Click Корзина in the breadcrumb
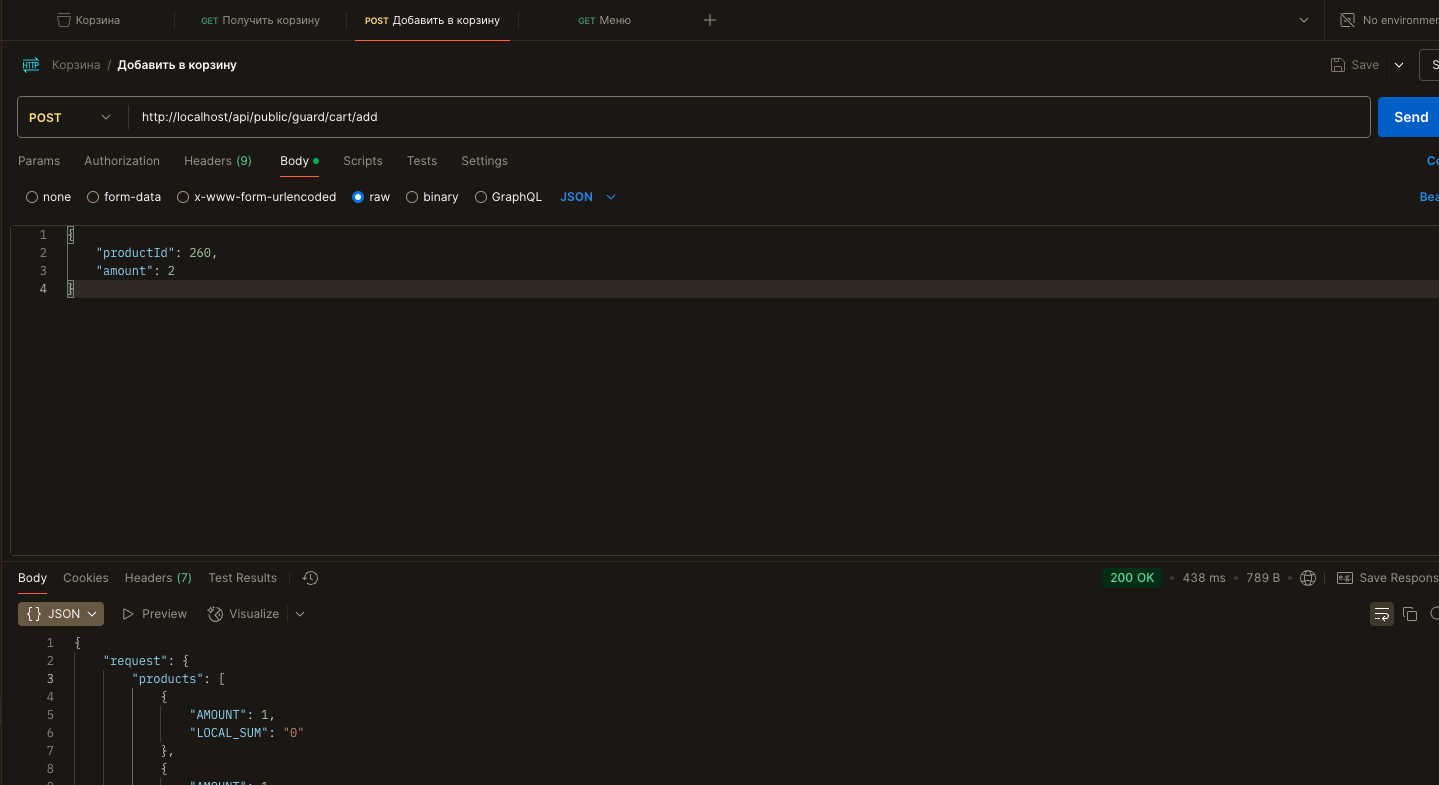 [76, 65]
